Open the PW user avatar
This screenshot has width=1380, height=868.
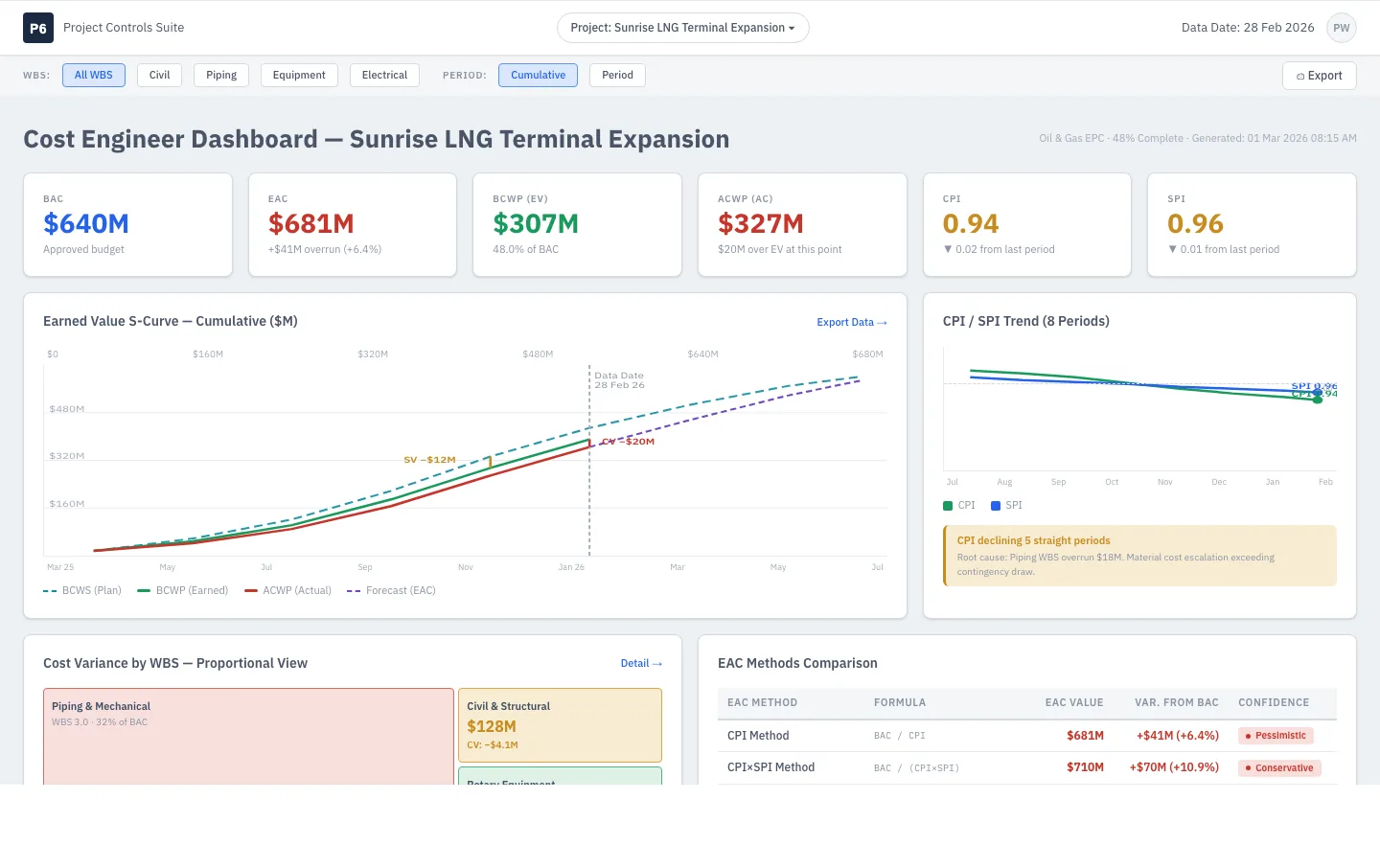pyautogui.click(x=1342, y=28)
